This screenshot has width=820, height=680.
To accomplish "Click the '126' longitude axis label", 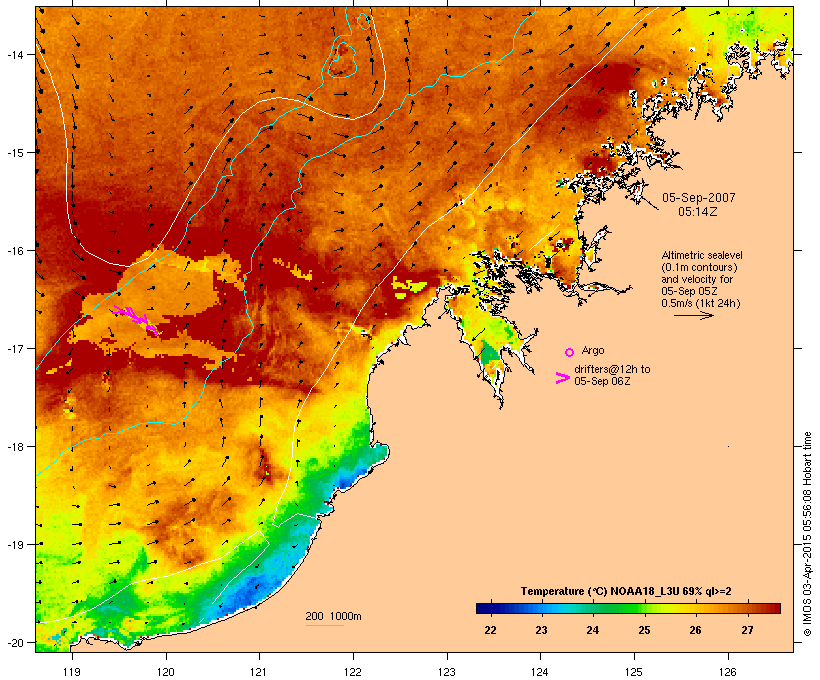I will 727,672.
